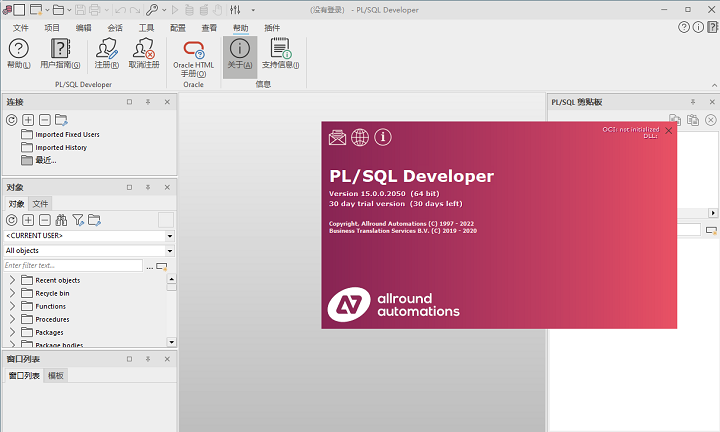The width and height of the screenshot is (720, 432).
Task: Click the 取消注册 unregister icon
Action: [x=144, y=54]
